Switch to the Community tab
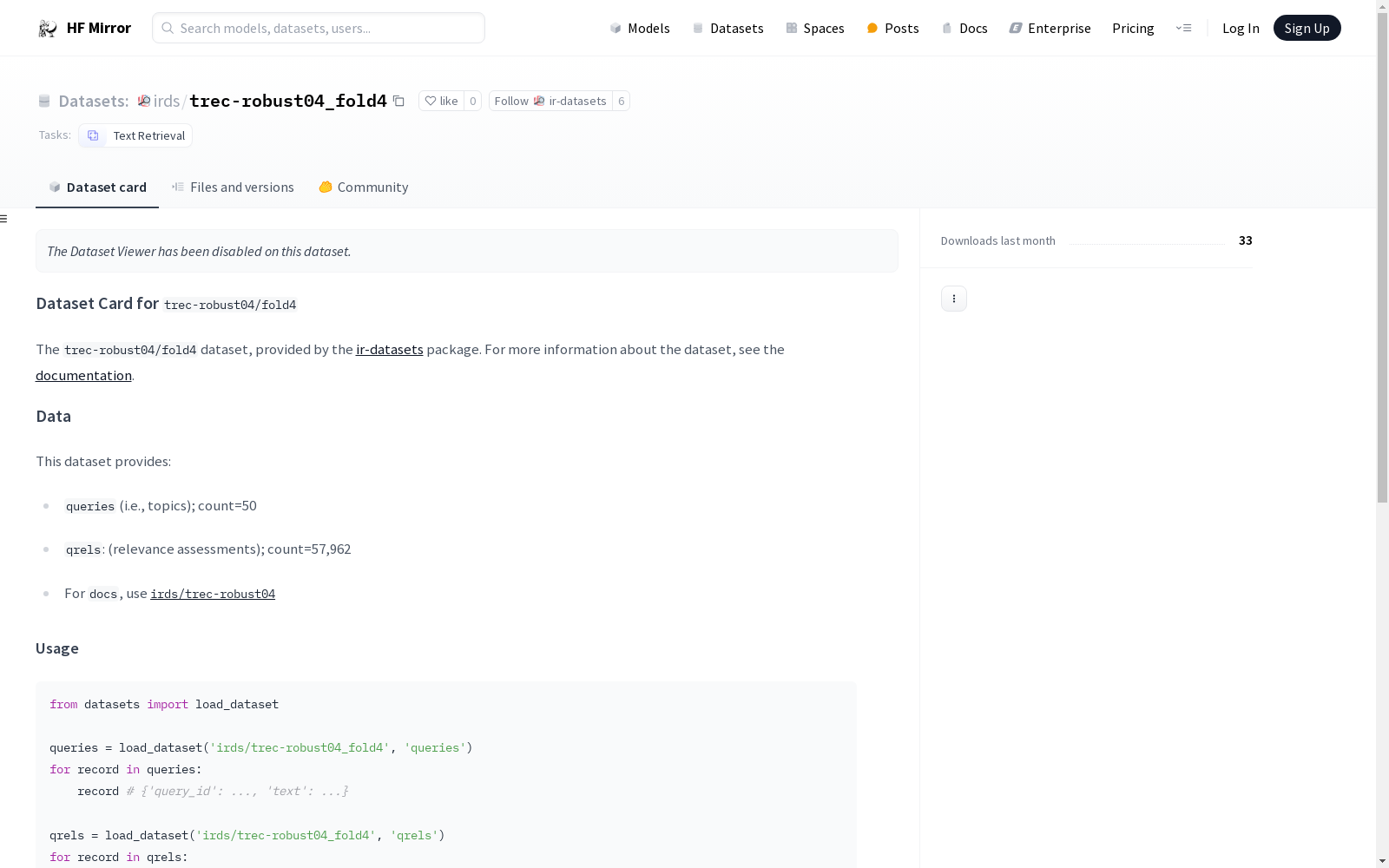The width and height of the screenshot is (1389, 868). click(363, 187)
